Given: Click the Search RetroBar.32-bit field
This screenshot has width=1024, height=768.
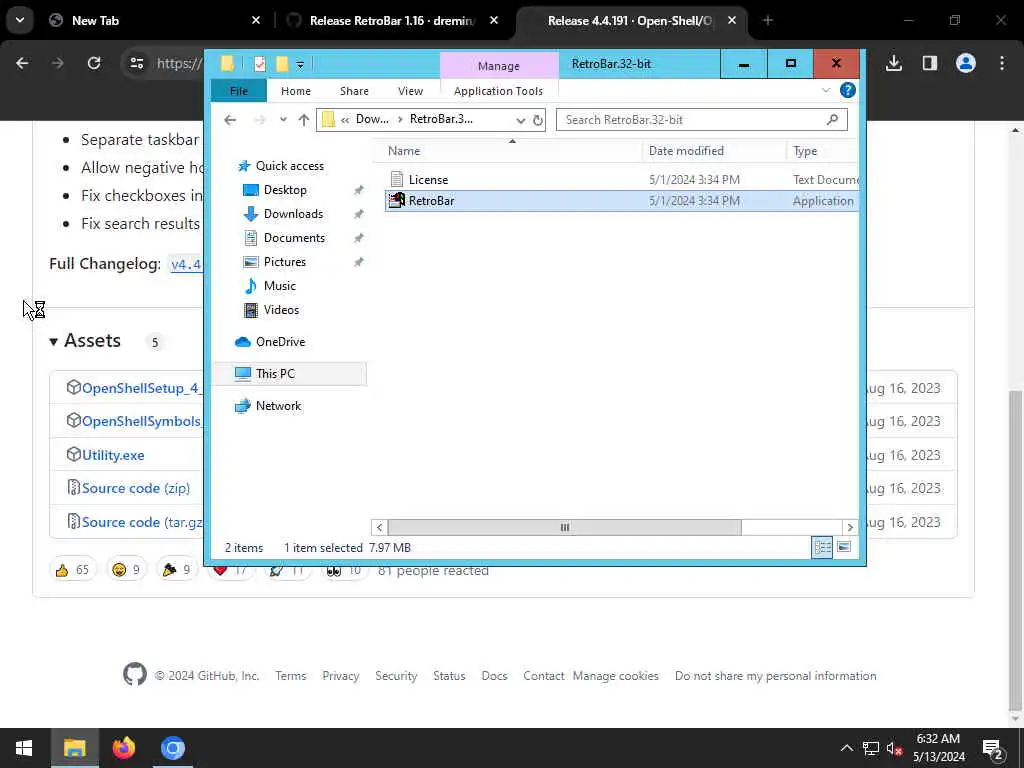Looking at the screenshot, I should click(x=701, y=120).
